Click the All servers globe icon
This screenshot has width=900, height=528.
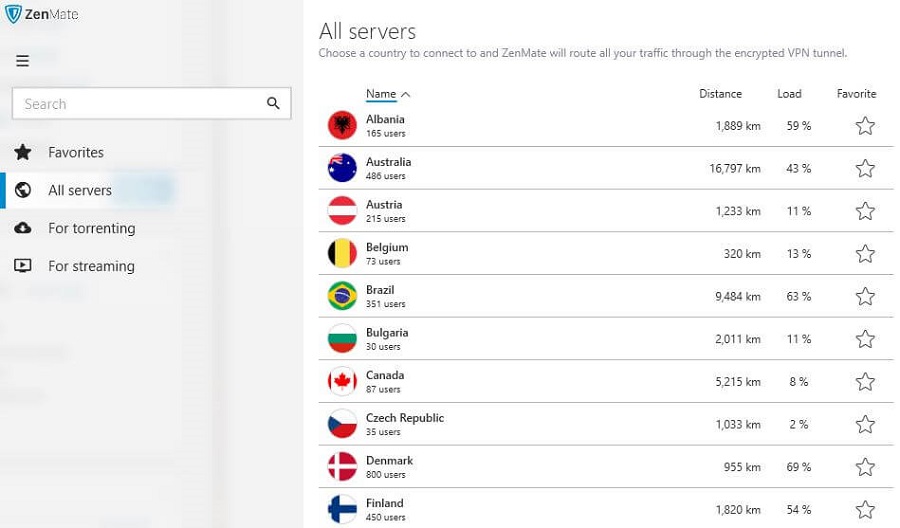(x=23, y=190)
